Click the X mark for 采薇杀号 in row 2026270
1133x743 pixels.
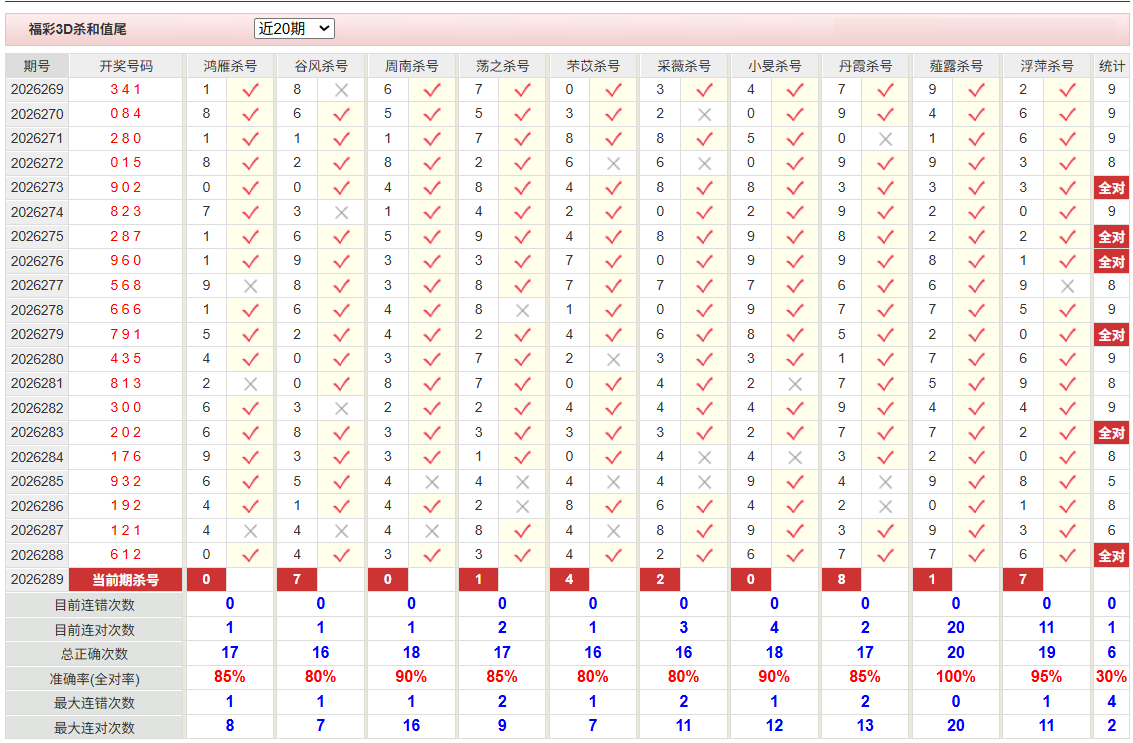705,114
